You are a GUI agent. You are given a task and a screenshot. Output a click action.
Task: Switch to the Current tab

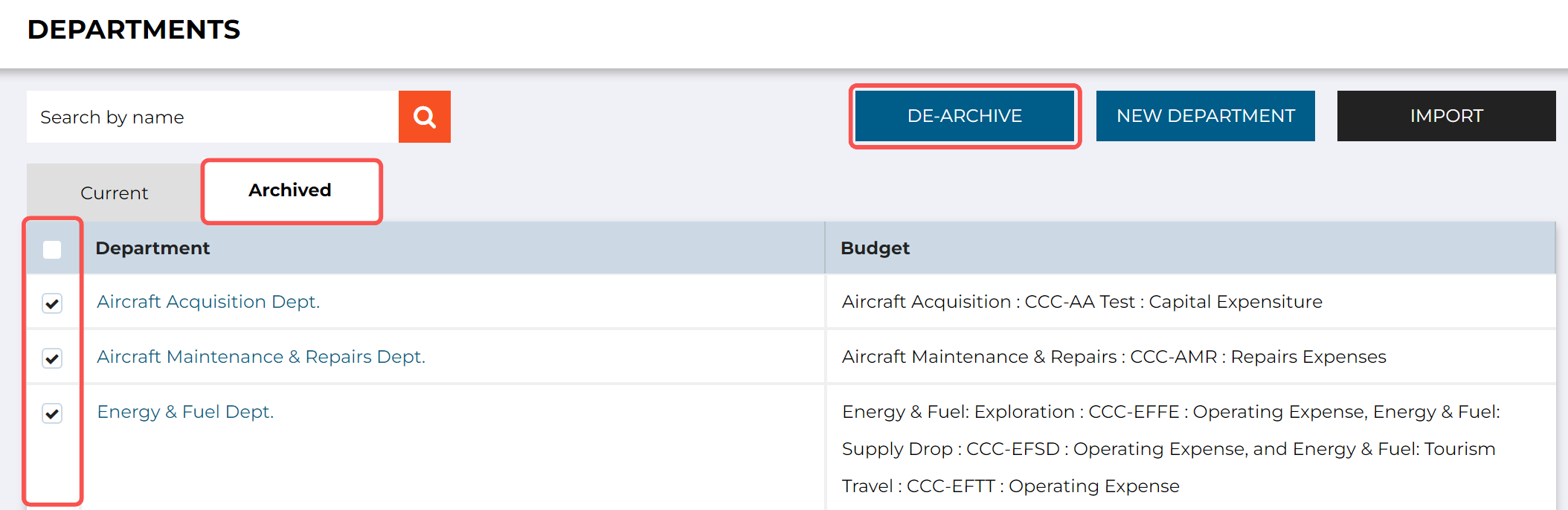pos(114,193)
